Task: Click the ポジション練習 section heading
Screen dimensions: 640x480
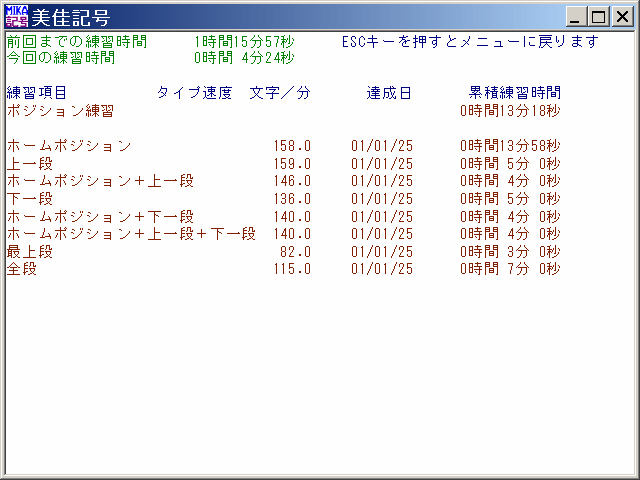Action: (60, 111)
